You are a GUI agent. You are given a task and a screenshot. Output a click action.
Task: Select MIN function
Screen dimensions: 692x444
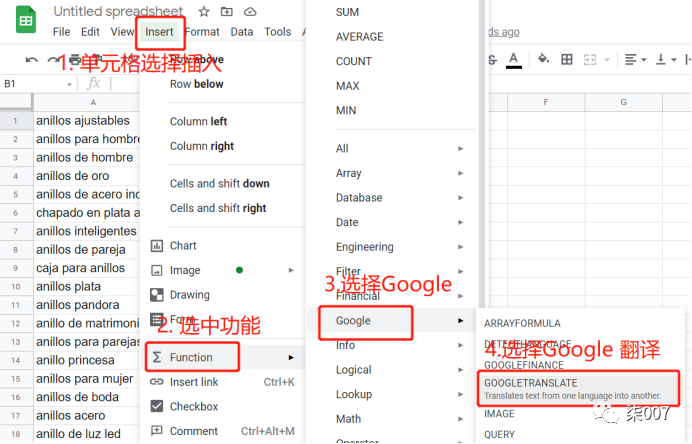[x=346, y=110]
